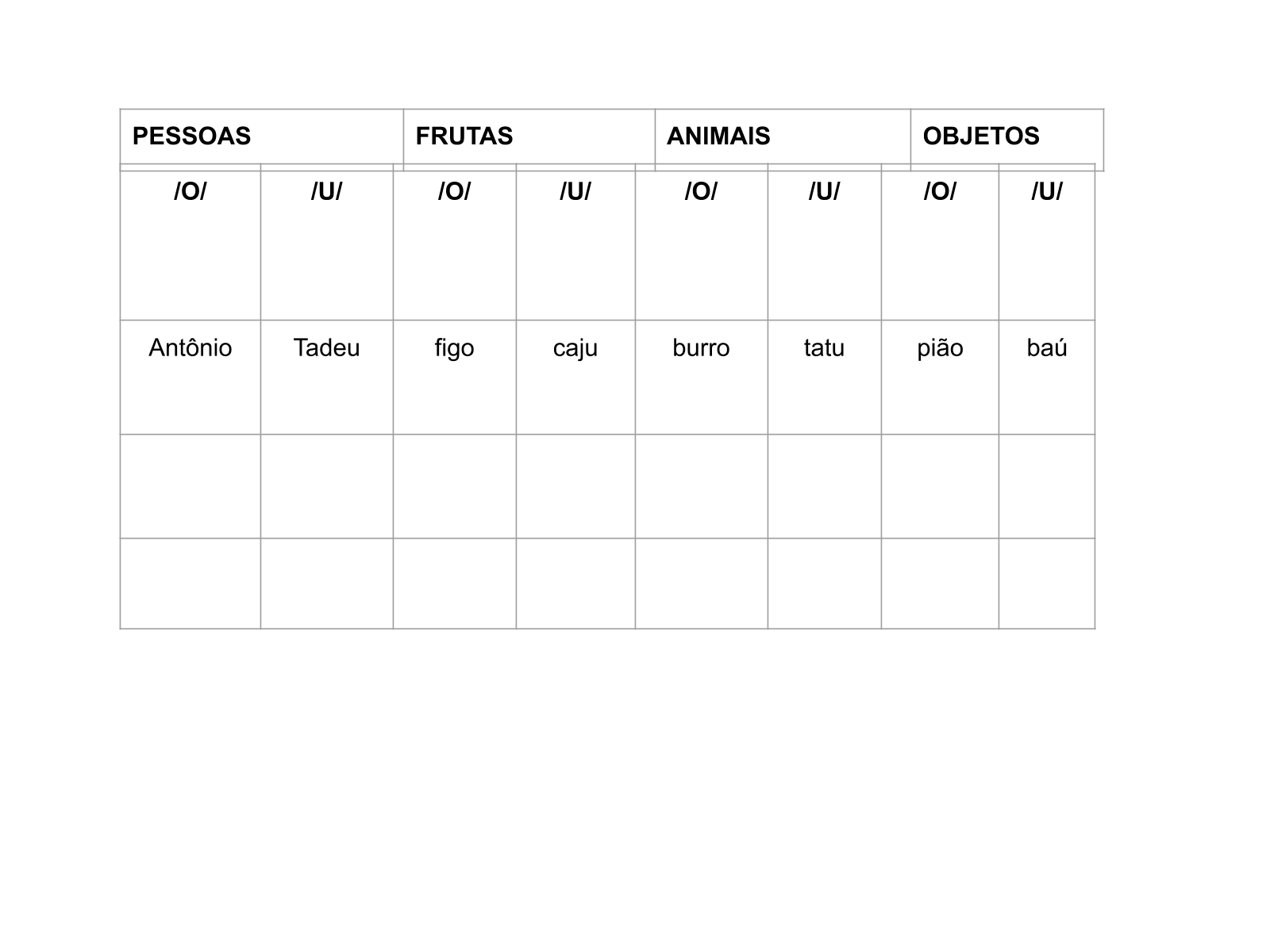Select the Tadeu cell

coord(326,348)
